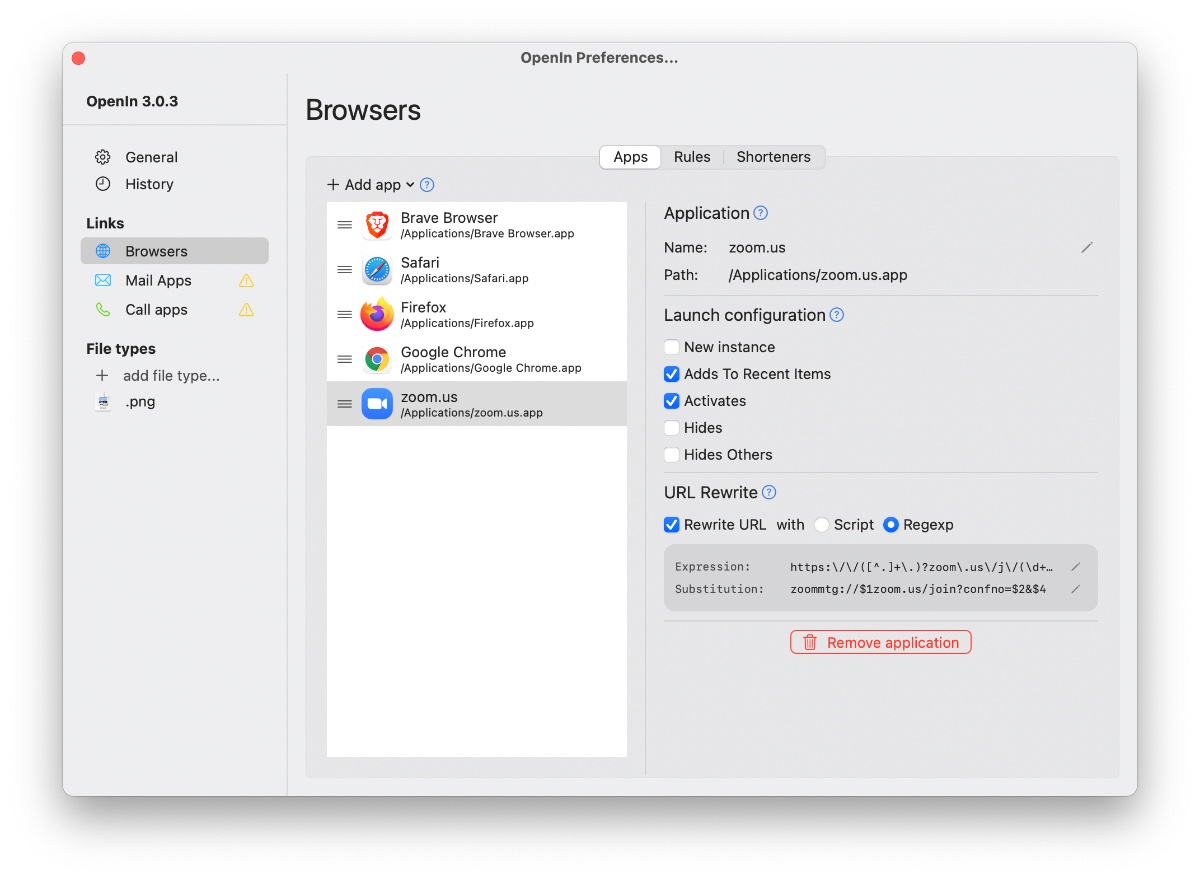Screen dimensions: 1200x879
Task: Click the Firefox row drag handle
Action: click(344, 315)
